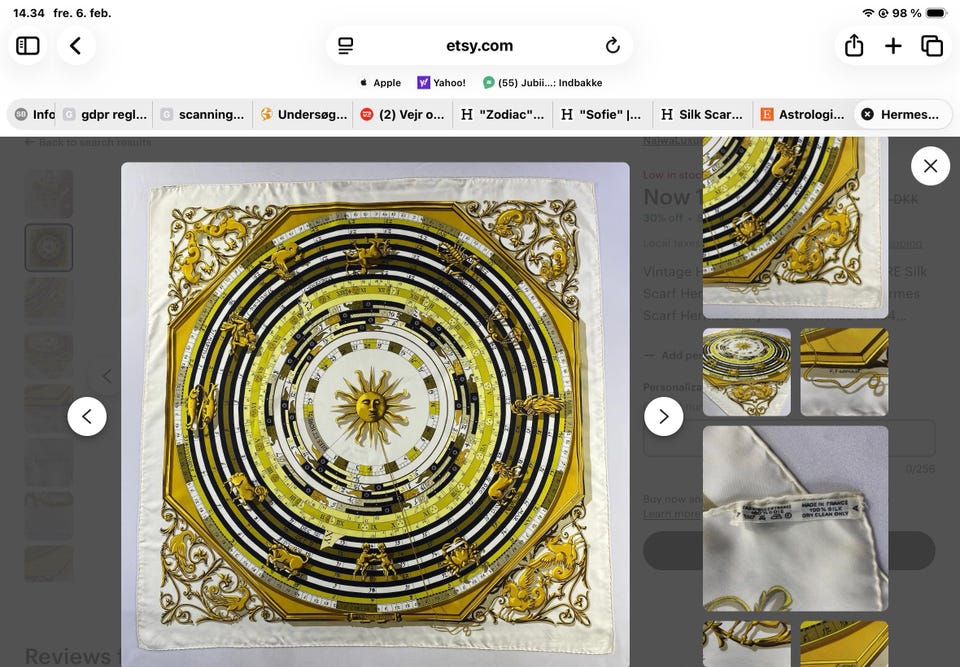
Task: Open the Share sheet
Action: pos(855,45)
